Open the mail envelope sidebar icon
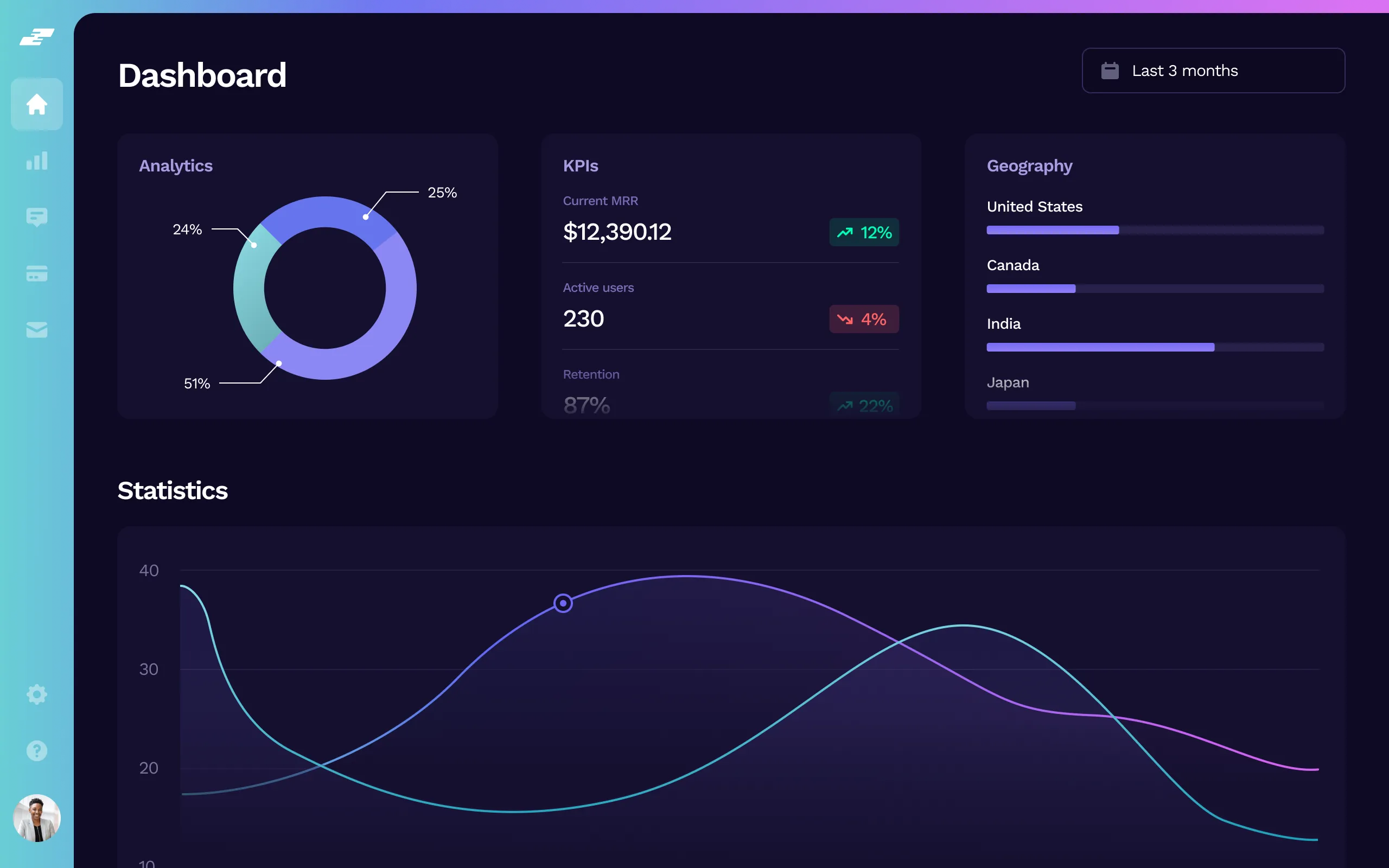The width and height of the screenshot is (1389, 868). point(37,329)
